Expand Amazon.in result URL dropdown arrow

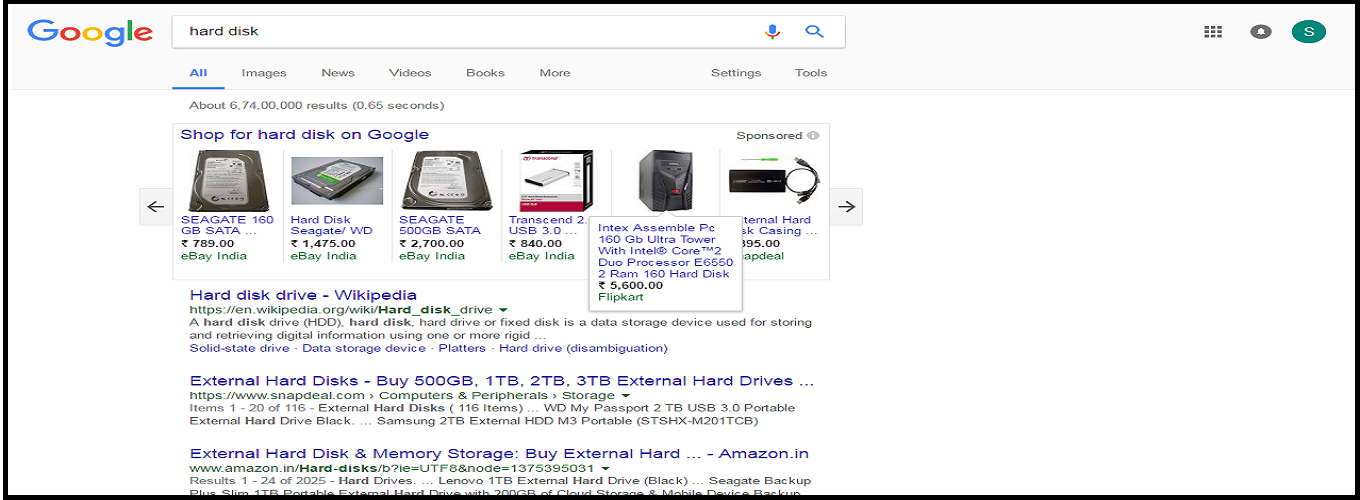coord(606,469)
